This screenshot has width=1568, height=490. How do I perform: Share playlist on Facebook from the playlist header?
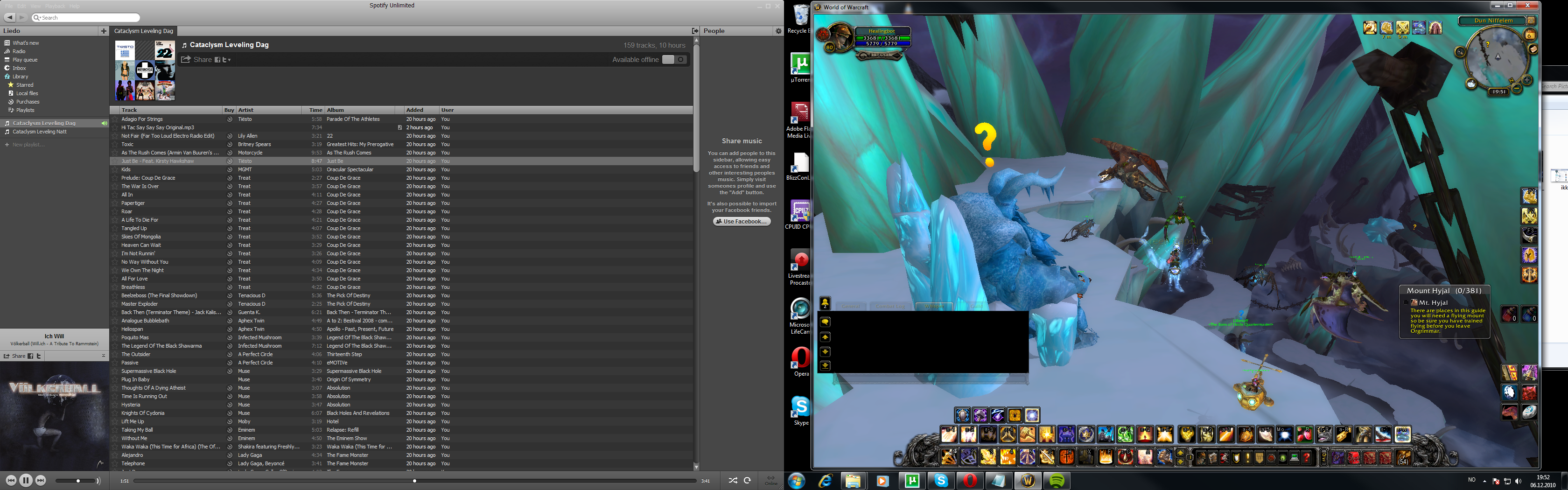[217, 60]
